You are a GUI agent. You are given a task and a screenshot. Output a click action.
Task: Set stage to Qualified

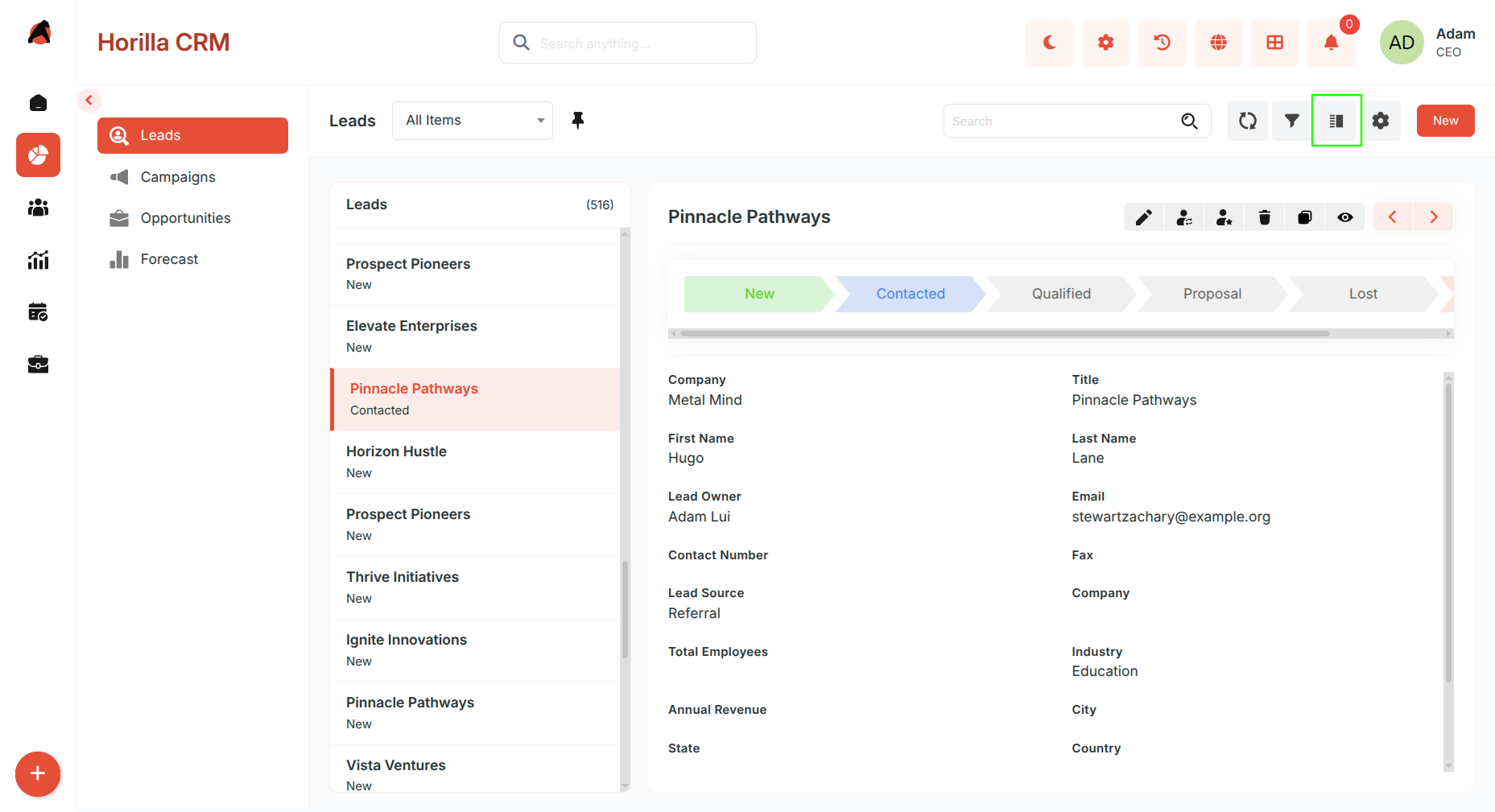[x=1061, y=294]
